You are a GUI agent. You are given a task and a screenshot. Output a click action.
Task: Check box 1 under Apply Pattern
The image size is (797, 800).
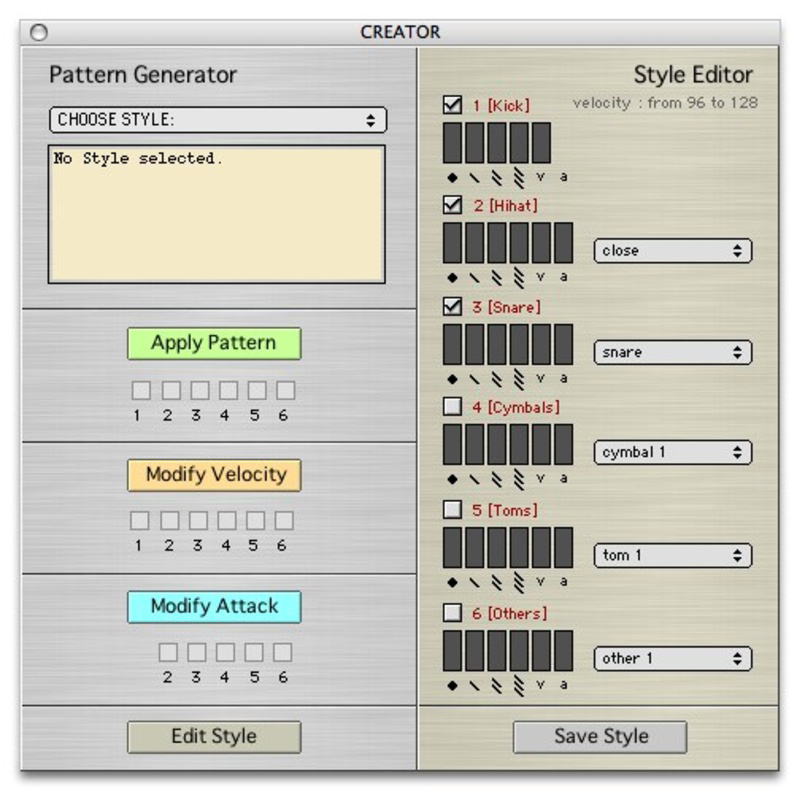pos(141,390)
